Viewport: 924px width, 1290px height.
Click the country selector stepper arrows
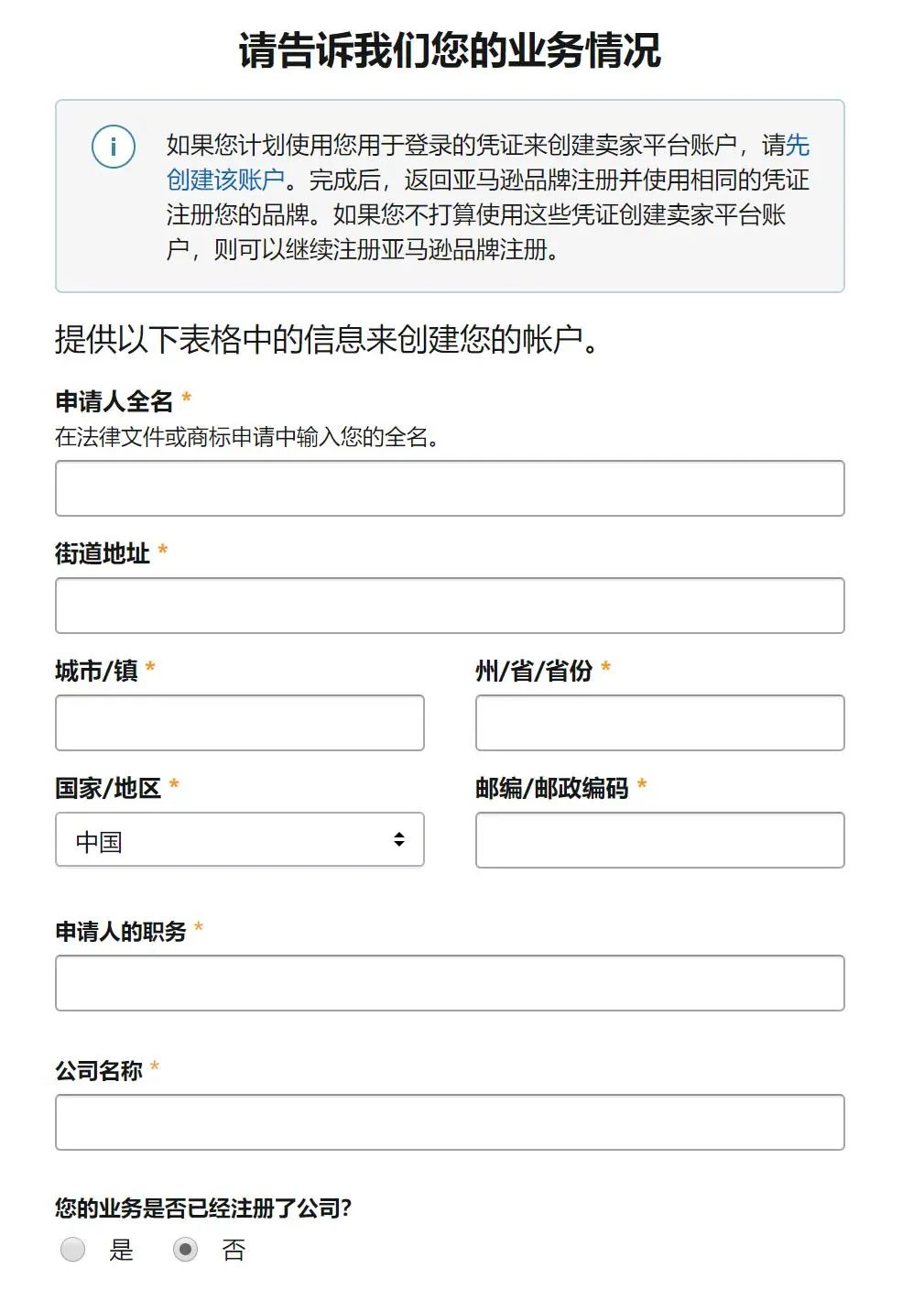point(398,839)
